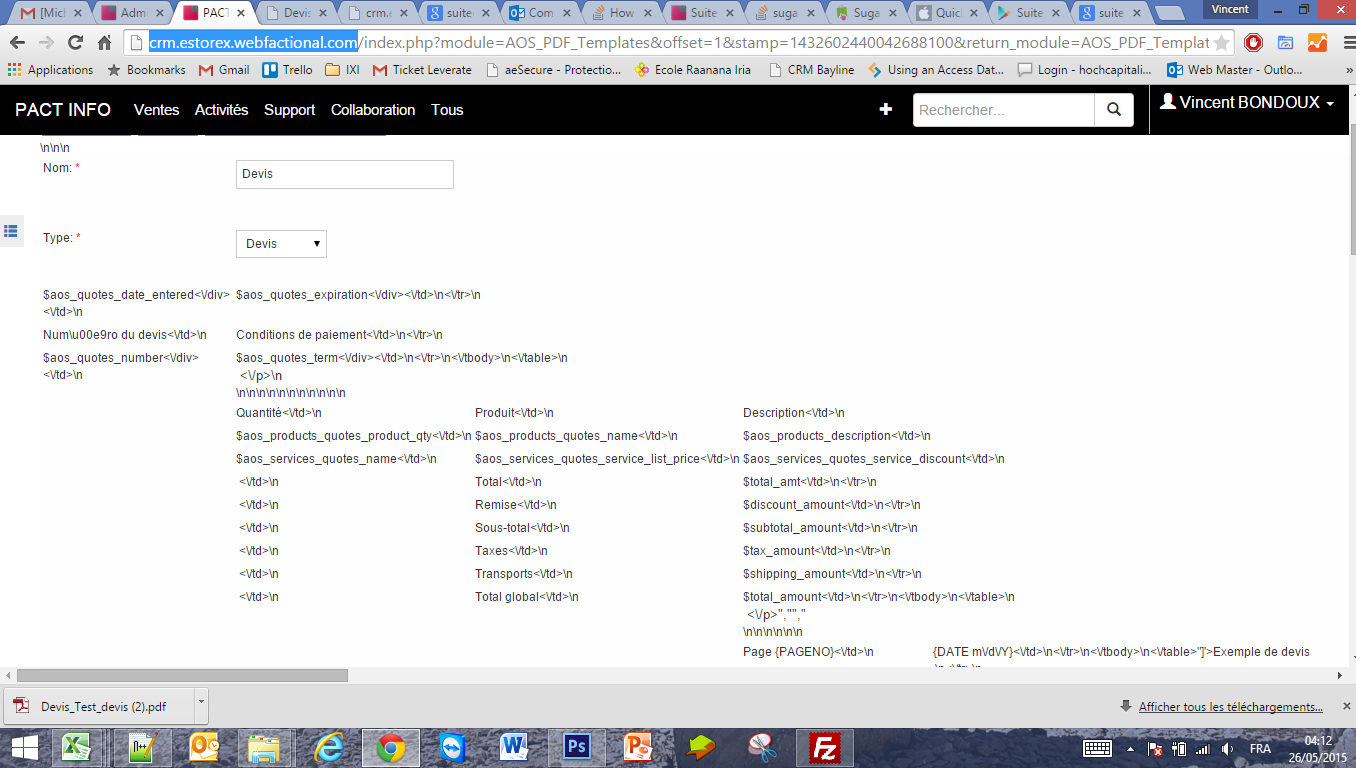
Task: Bookmark this page with the star icon
Action: [x=1221, y=44]
